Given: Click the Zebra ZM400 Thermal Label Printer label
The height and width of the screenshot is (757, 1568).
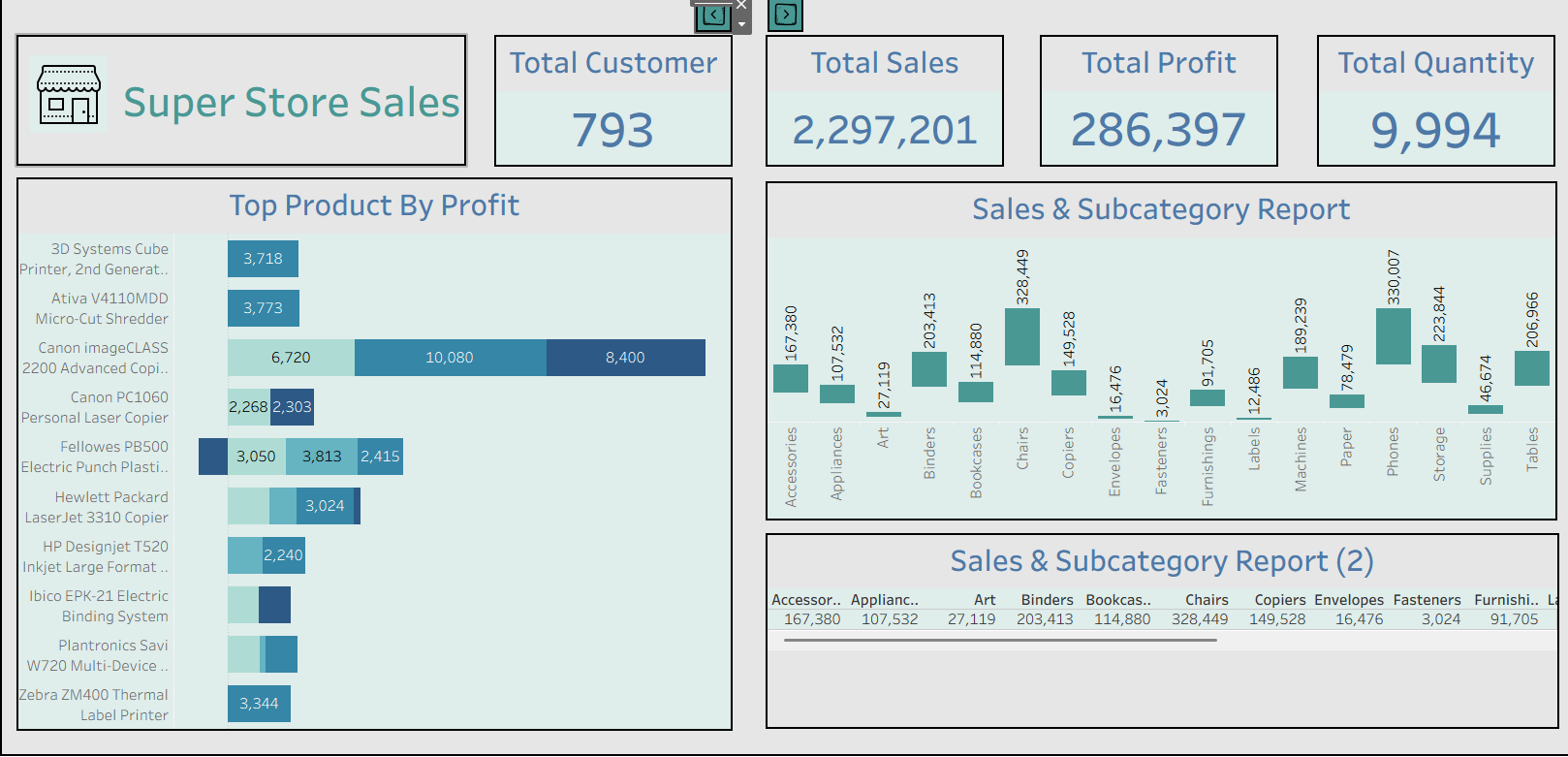Looking at the screenshot, I should click(x=94, y=705).
